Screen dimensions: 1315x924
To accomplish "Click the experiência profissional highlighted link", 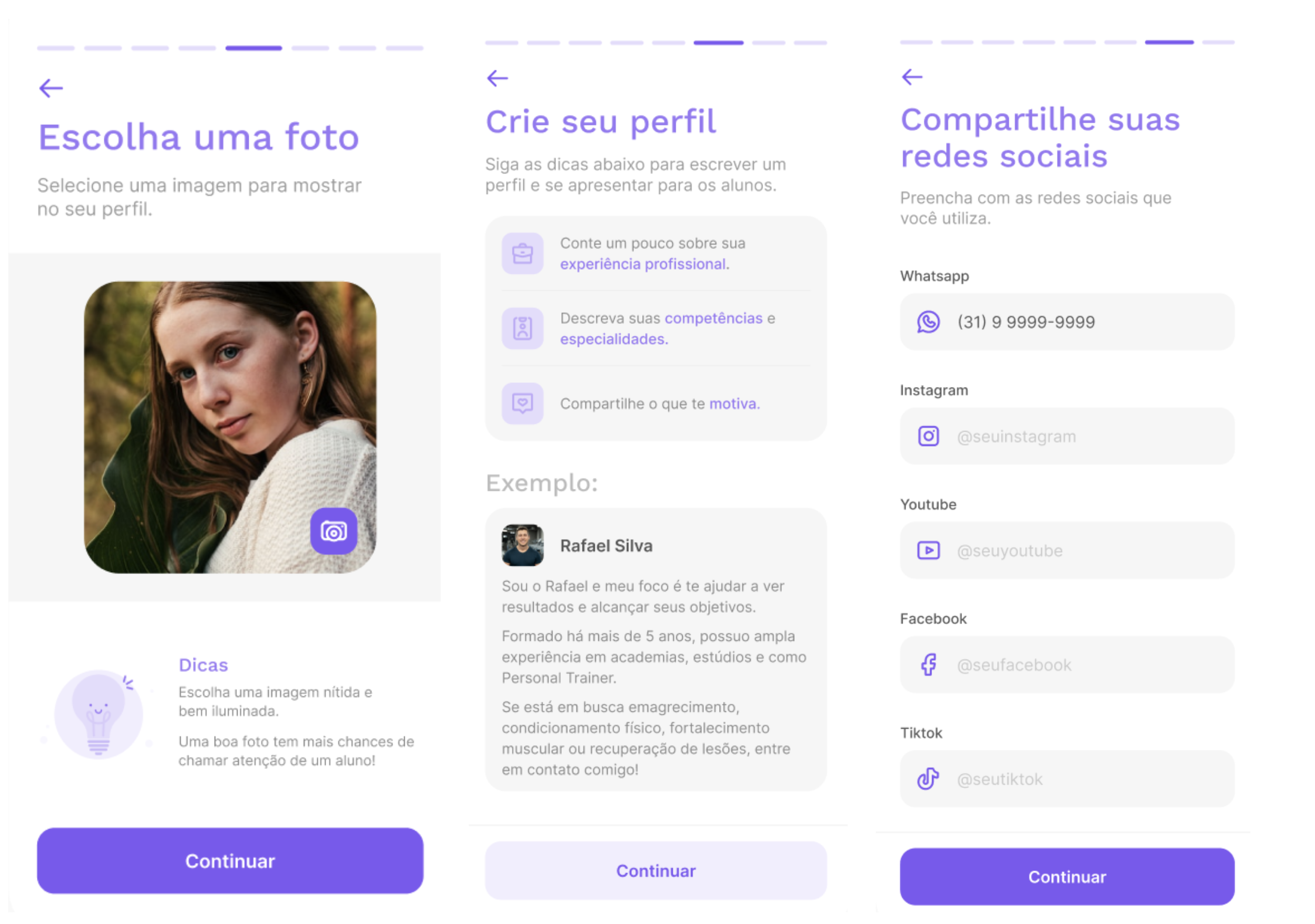I will [x=645, y=264].
